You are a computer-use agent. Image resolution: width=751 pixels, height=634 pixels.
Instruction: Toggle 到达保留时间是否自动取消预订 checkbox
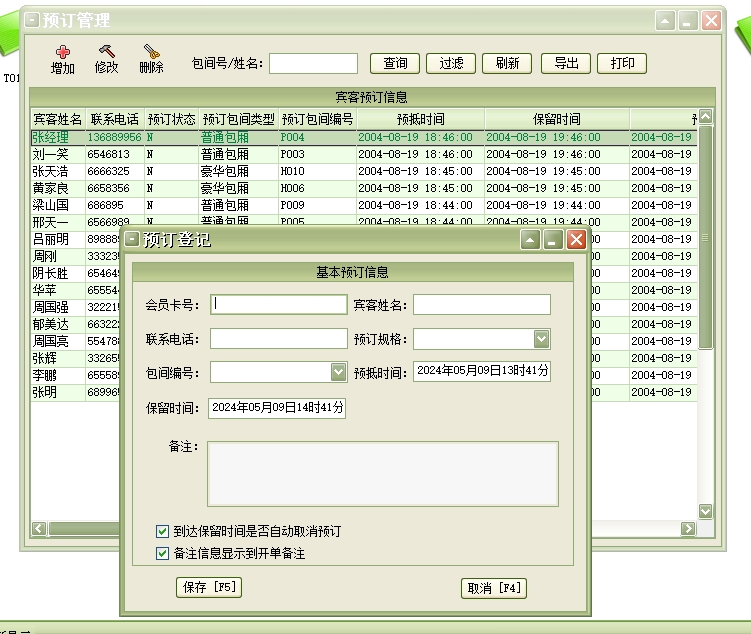(163, 531)
